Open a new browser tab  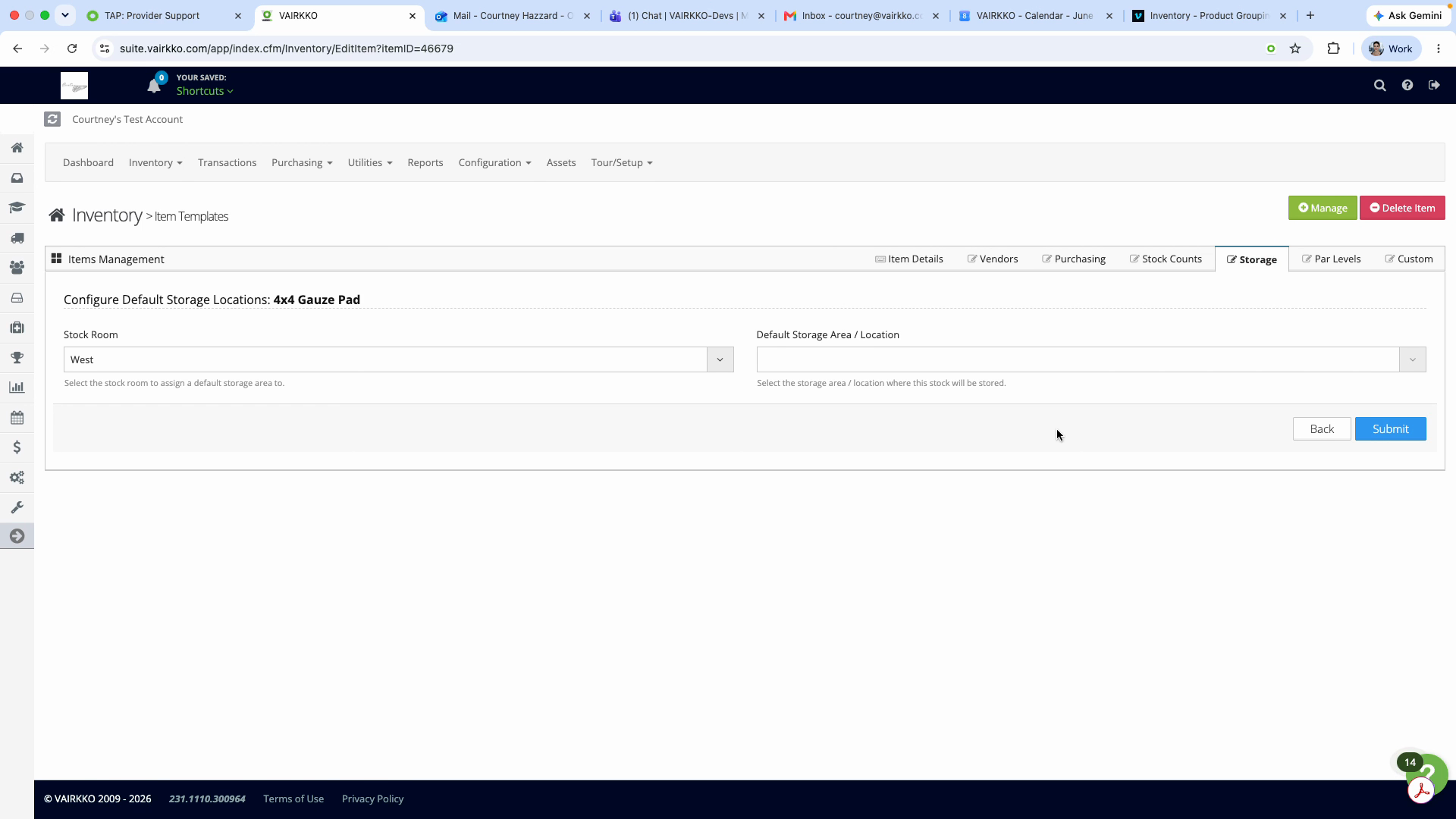[x=1310, y=15]
